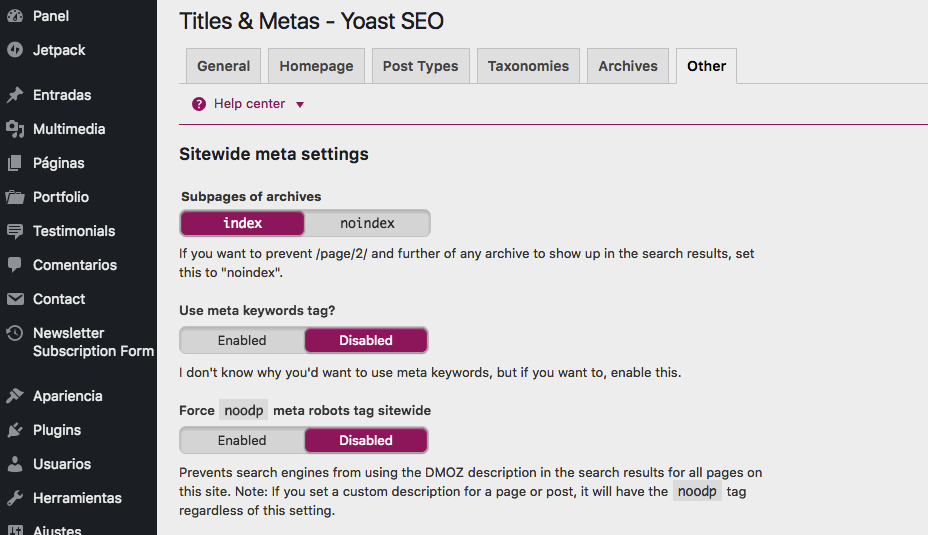Click the Contact envelope icon
Screen dimensions: 928x535
[15, 299]
